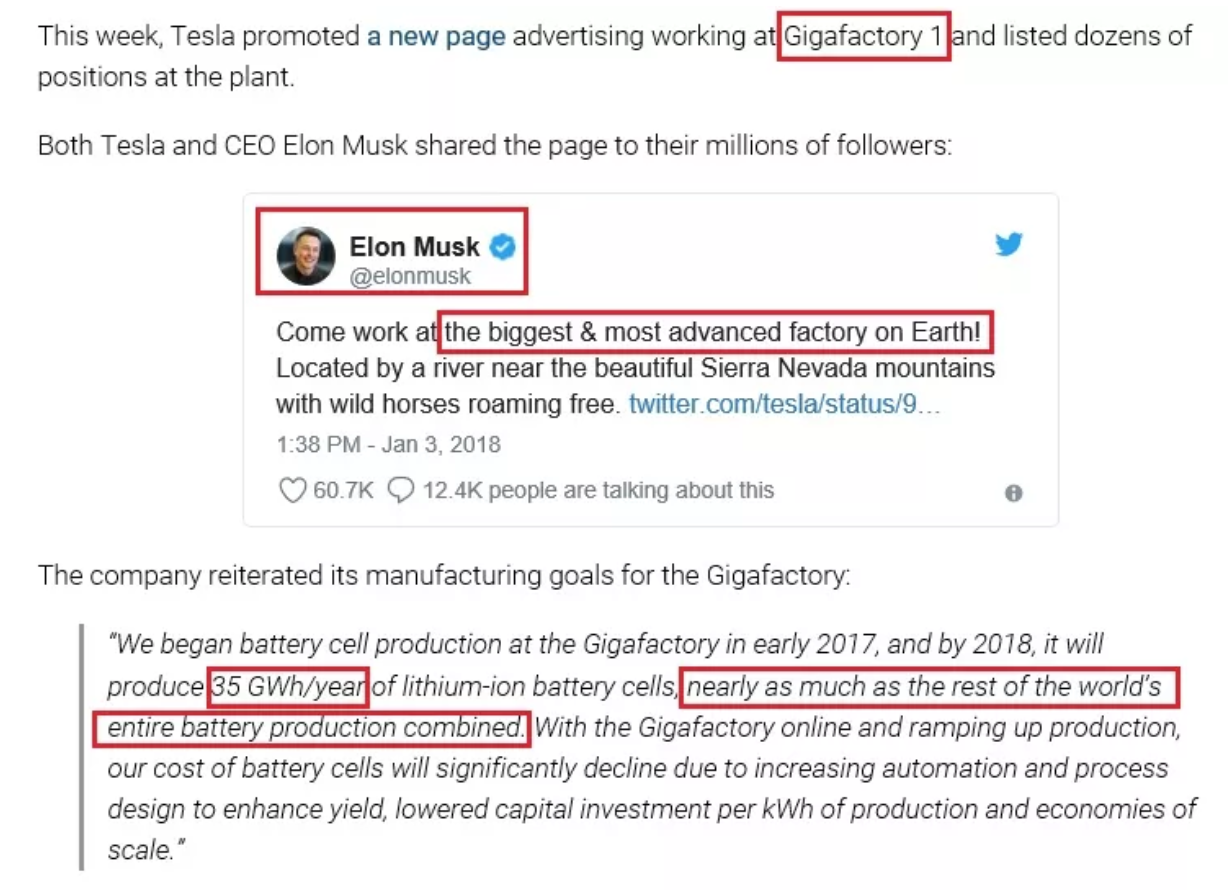The height and width of the screenshot is (890, 1228).
Task: Click the 60.7K likes count
Action: pos(342,491)
